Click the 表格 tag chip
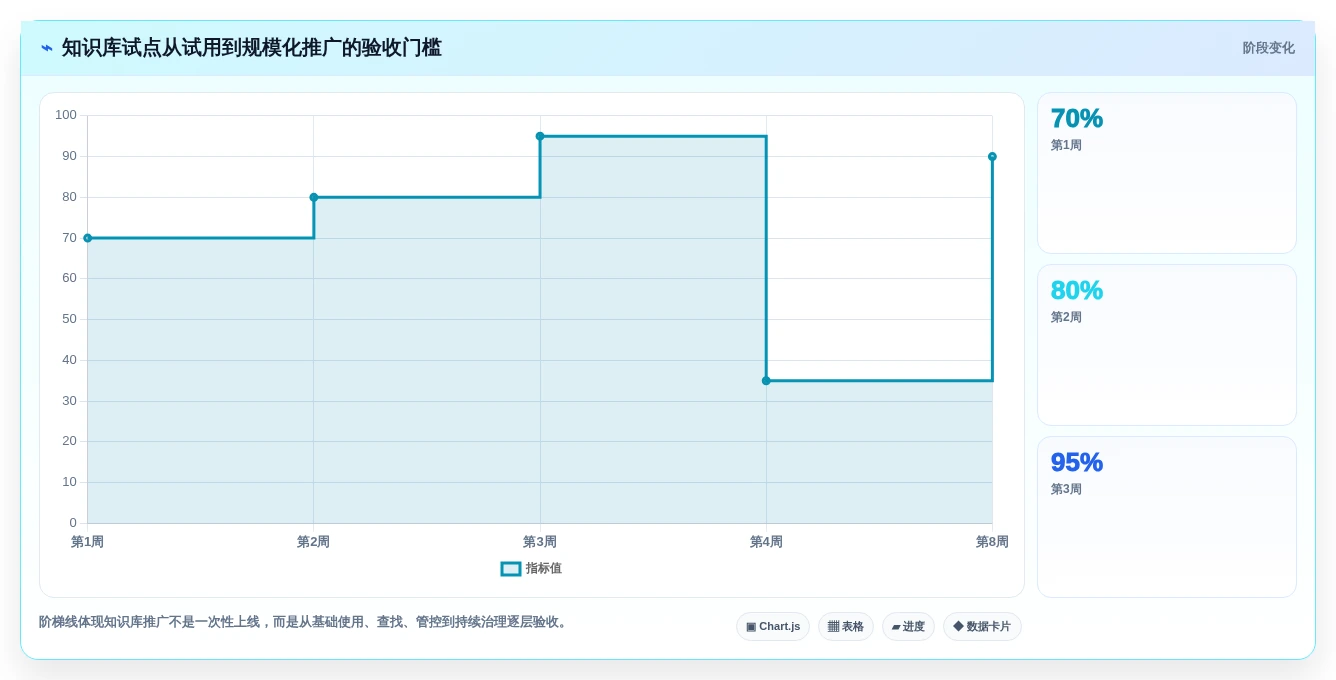1336x680 pixels. (x=846, y=627)
